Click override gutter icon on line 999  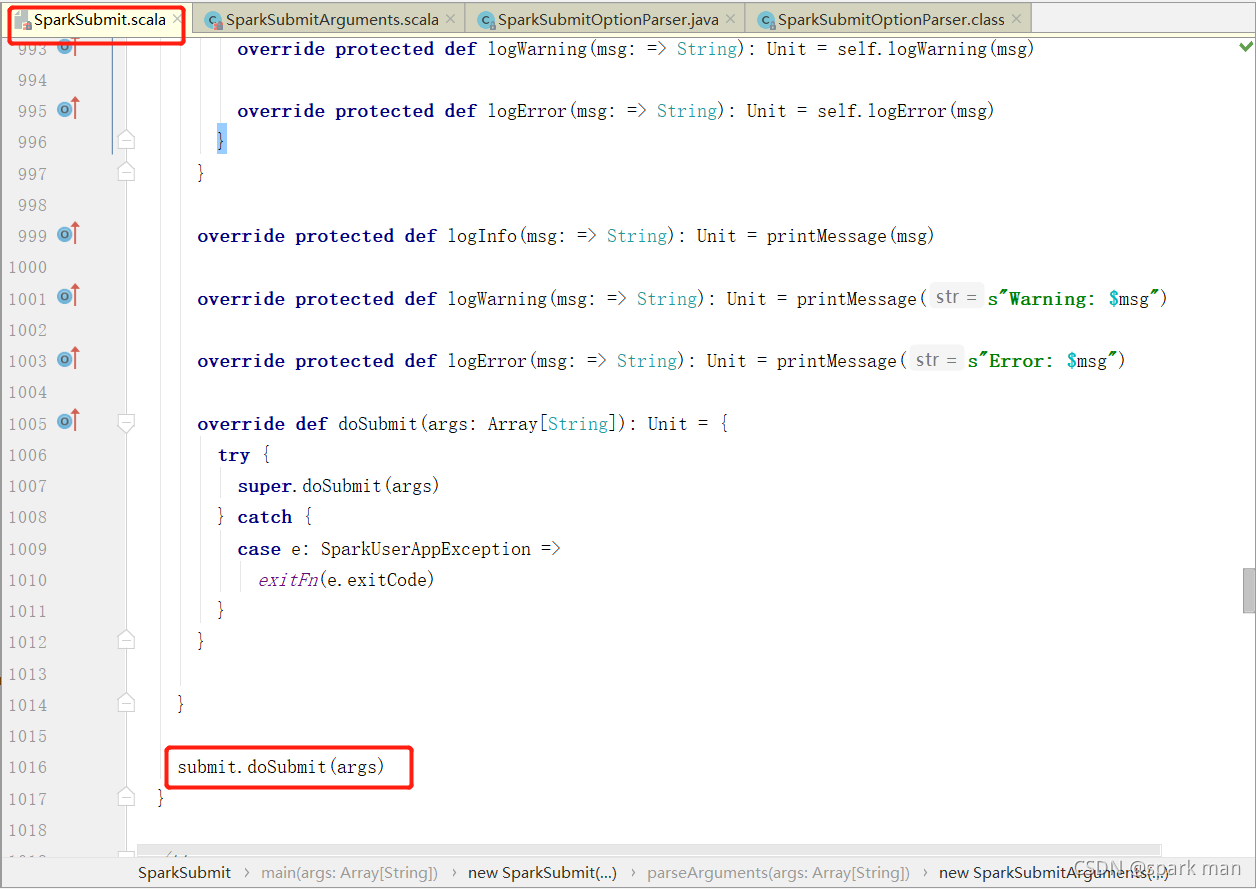[x=68, y=234]
